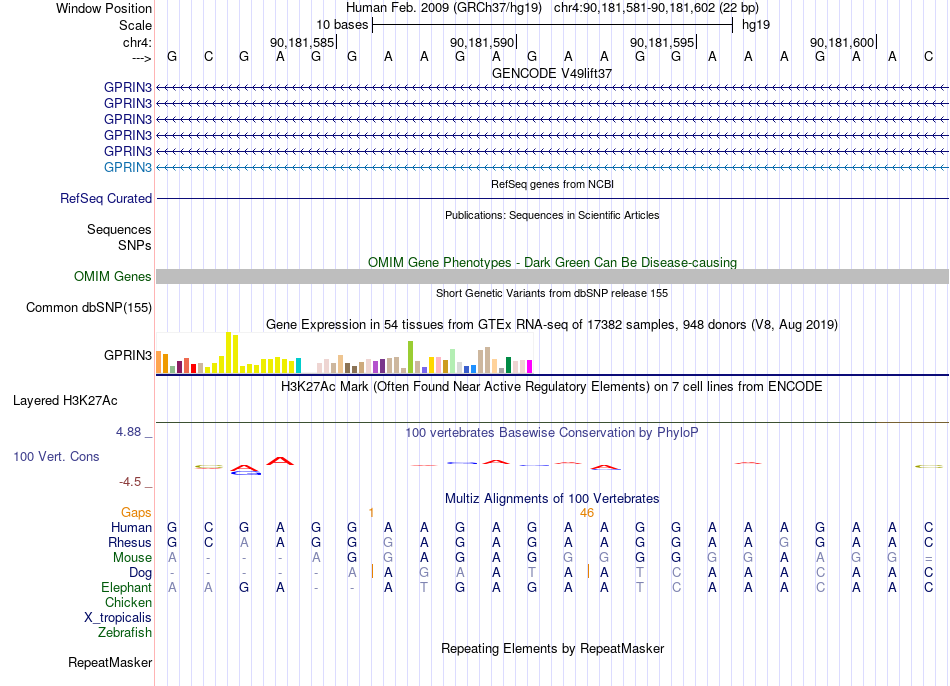Select tallest yellow bar in GTEx chart

(x=228, y=352)
